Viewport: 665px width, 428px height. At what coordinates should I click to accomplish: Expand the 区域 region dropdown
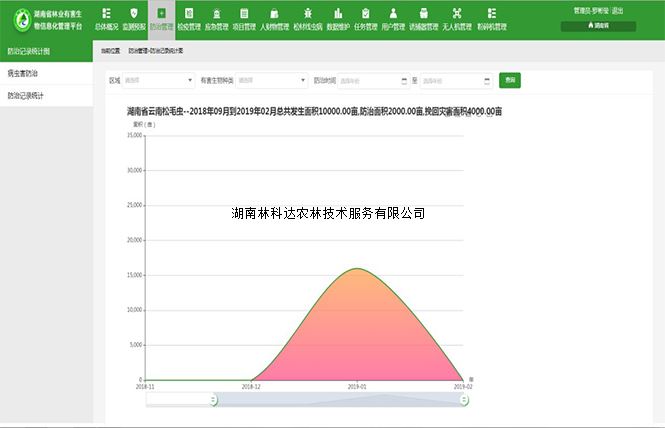[x=158, y=80]
